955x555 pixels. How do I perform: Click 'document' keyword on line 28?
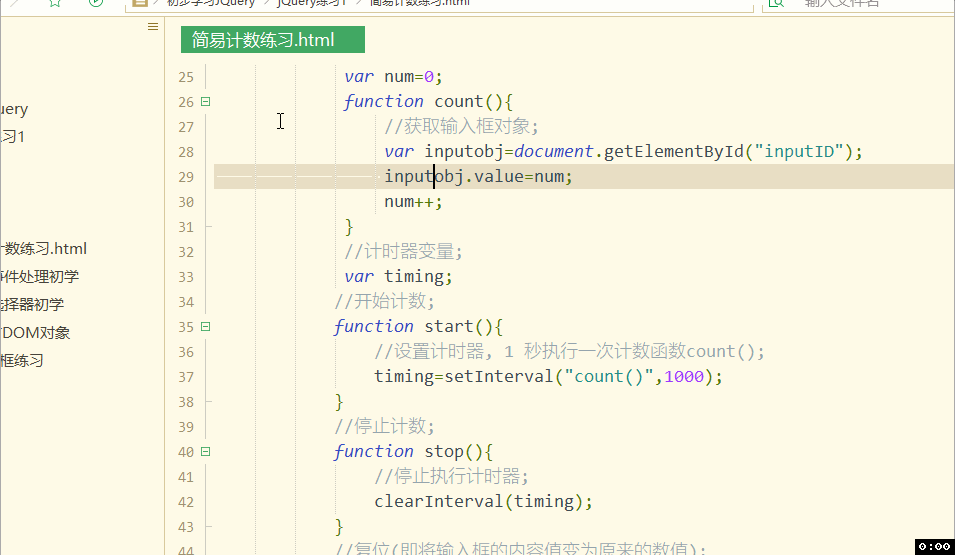click(x=554, y=151)
